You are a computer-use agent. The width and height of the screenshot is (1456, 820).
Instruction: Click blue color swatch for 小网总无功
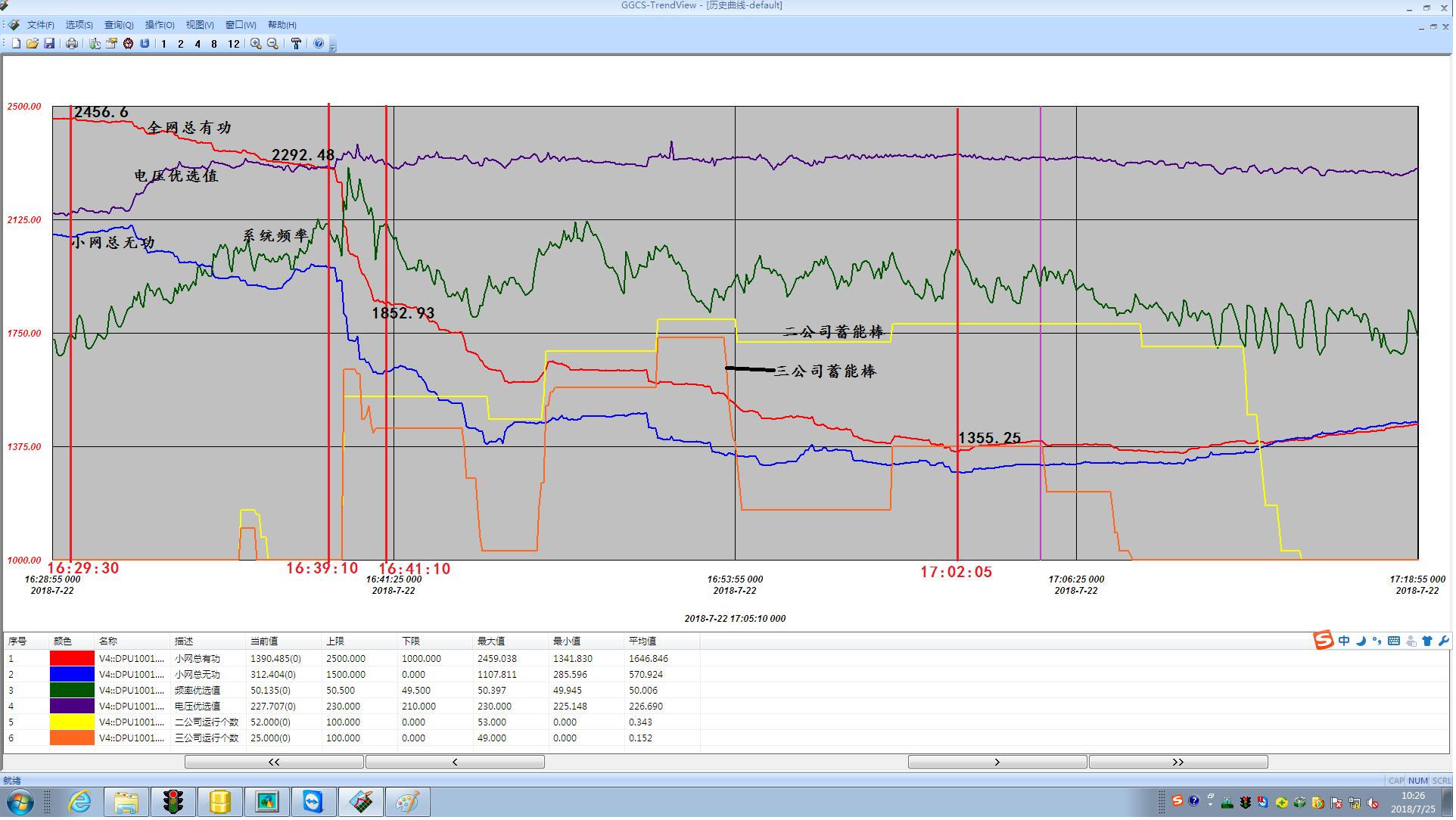[x=72, y=675]
